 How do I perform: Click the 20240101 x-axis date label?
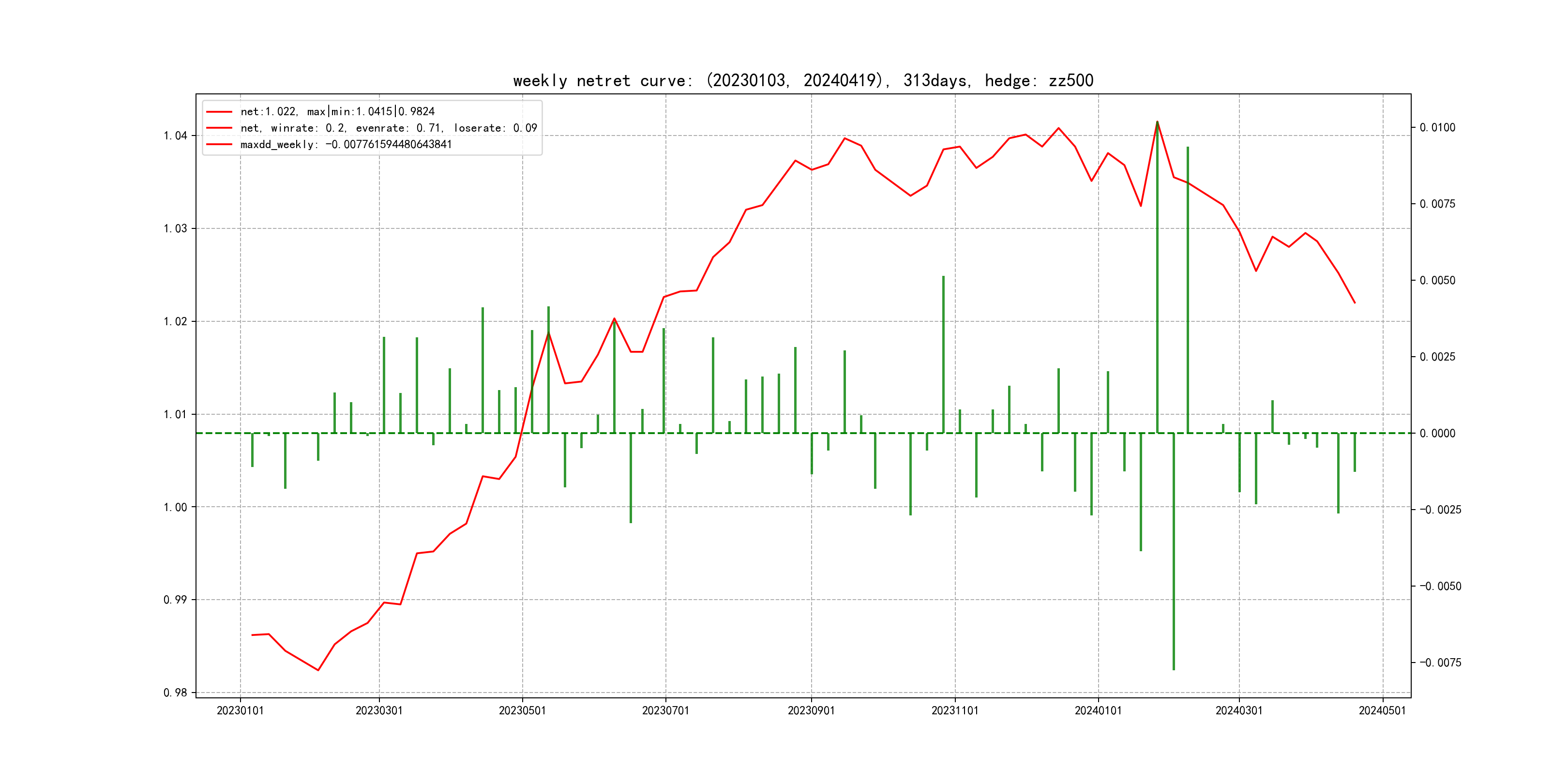pyautogui.click(x=1098, y=710)
